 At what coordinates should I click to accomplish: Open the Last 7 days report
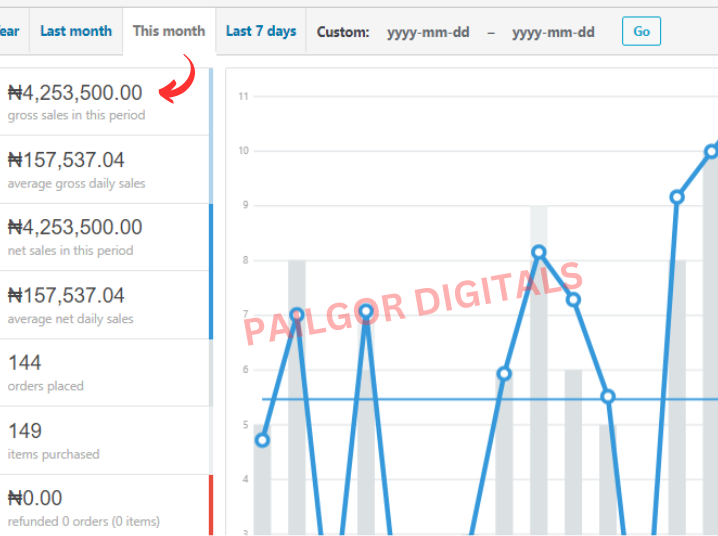click(260, 31)
